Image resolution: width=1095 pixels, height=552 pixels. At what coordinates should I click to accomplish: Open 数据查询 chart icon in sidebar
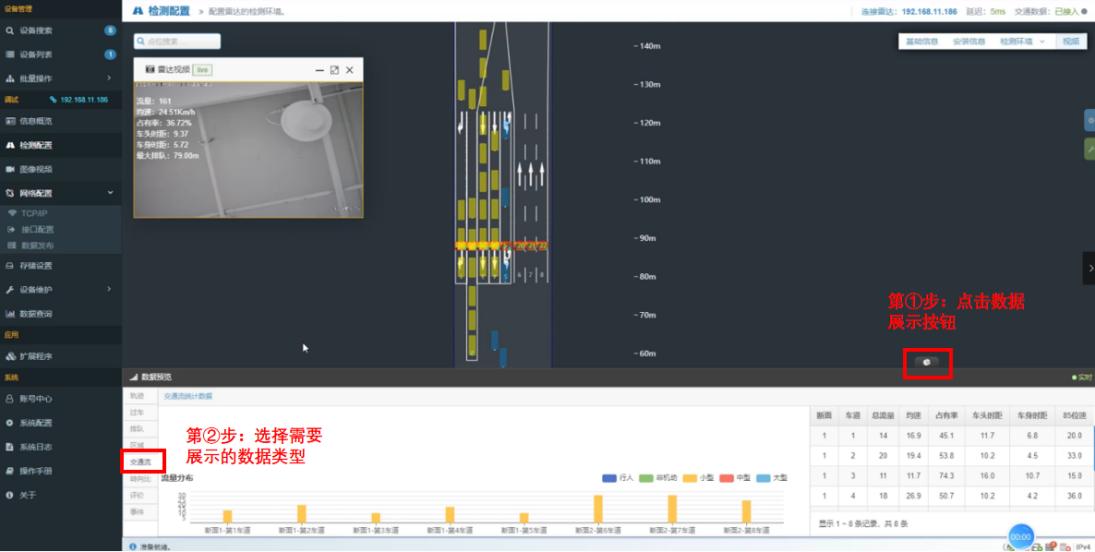coord(10,314)
